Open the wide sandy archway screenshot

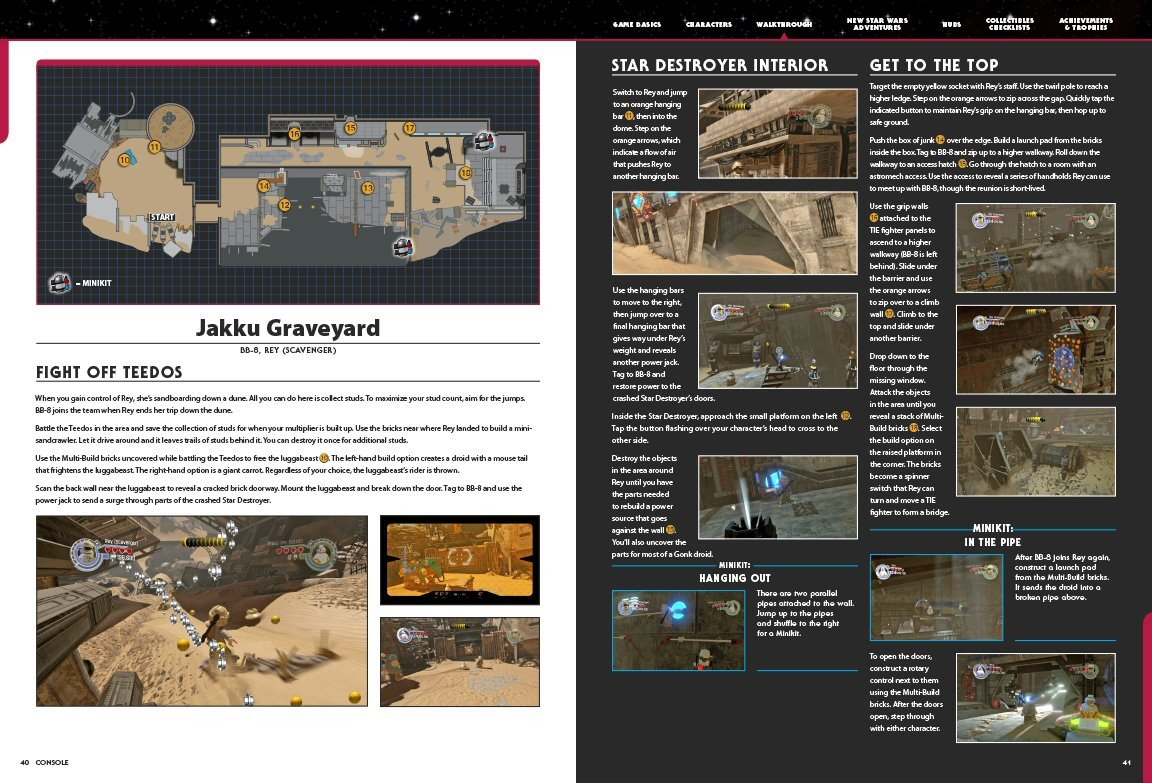[735, 234]
